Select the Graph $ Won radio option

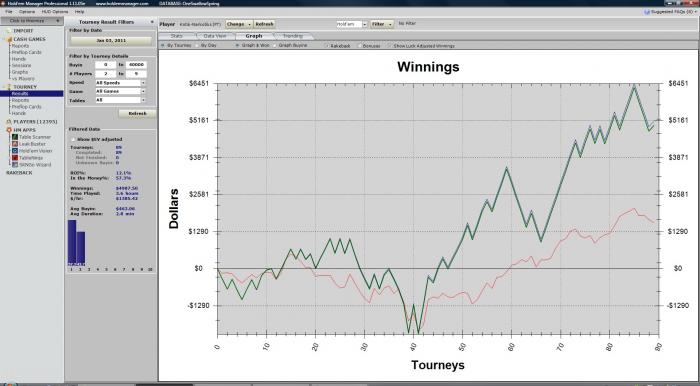coord(238,46)
